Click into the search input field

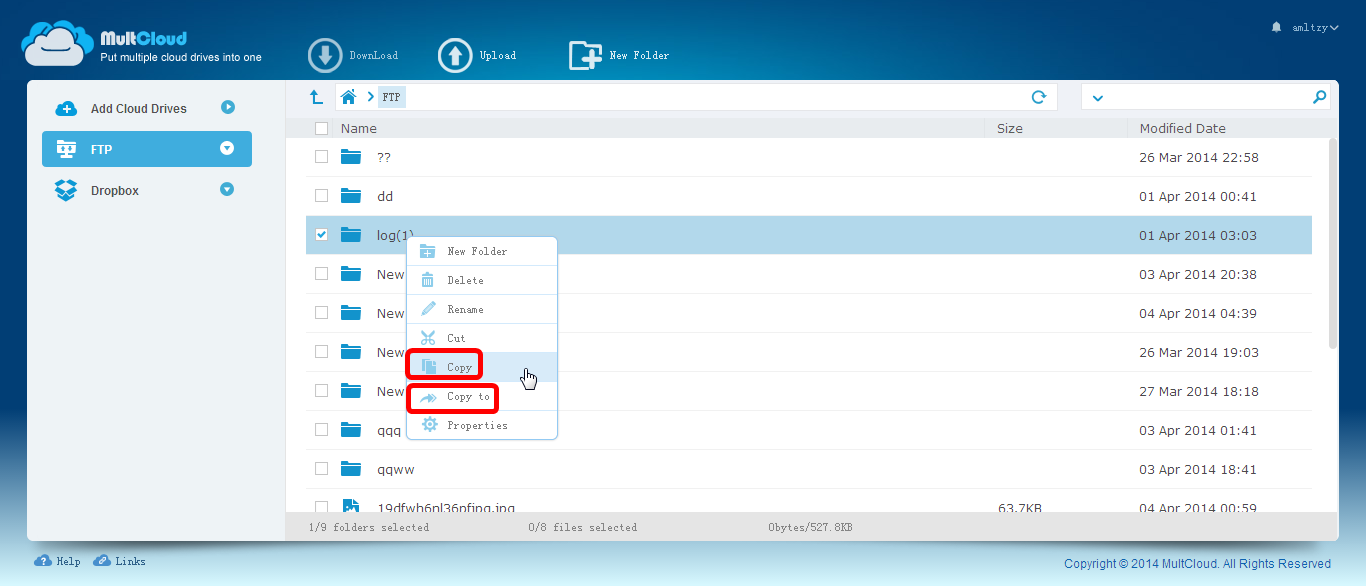[x=1208, y=97]
